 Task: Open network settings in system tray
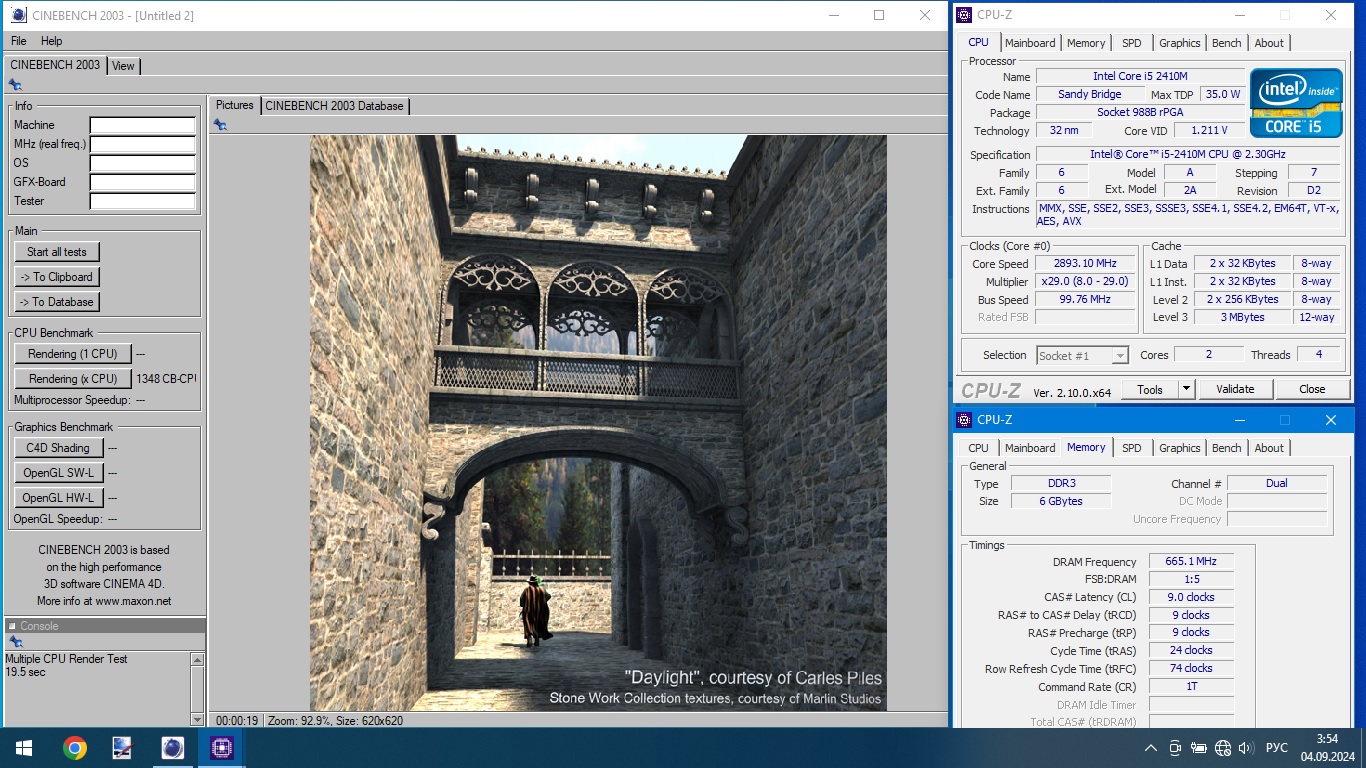click(1222, 748)
